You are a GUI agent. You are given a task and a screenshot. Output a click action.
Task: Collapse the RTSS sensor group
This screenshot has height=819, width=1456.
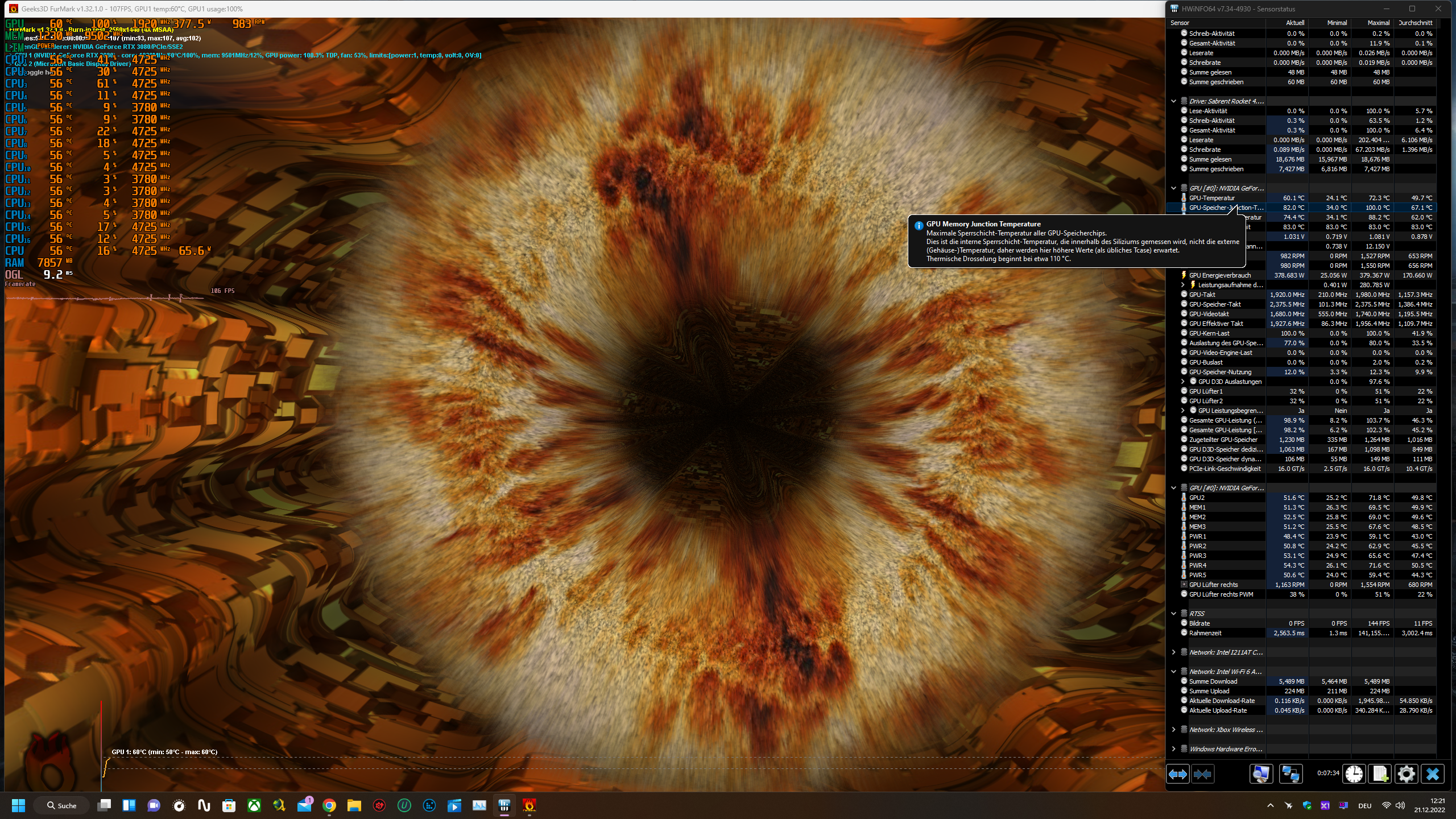(x=1173, y=614)
